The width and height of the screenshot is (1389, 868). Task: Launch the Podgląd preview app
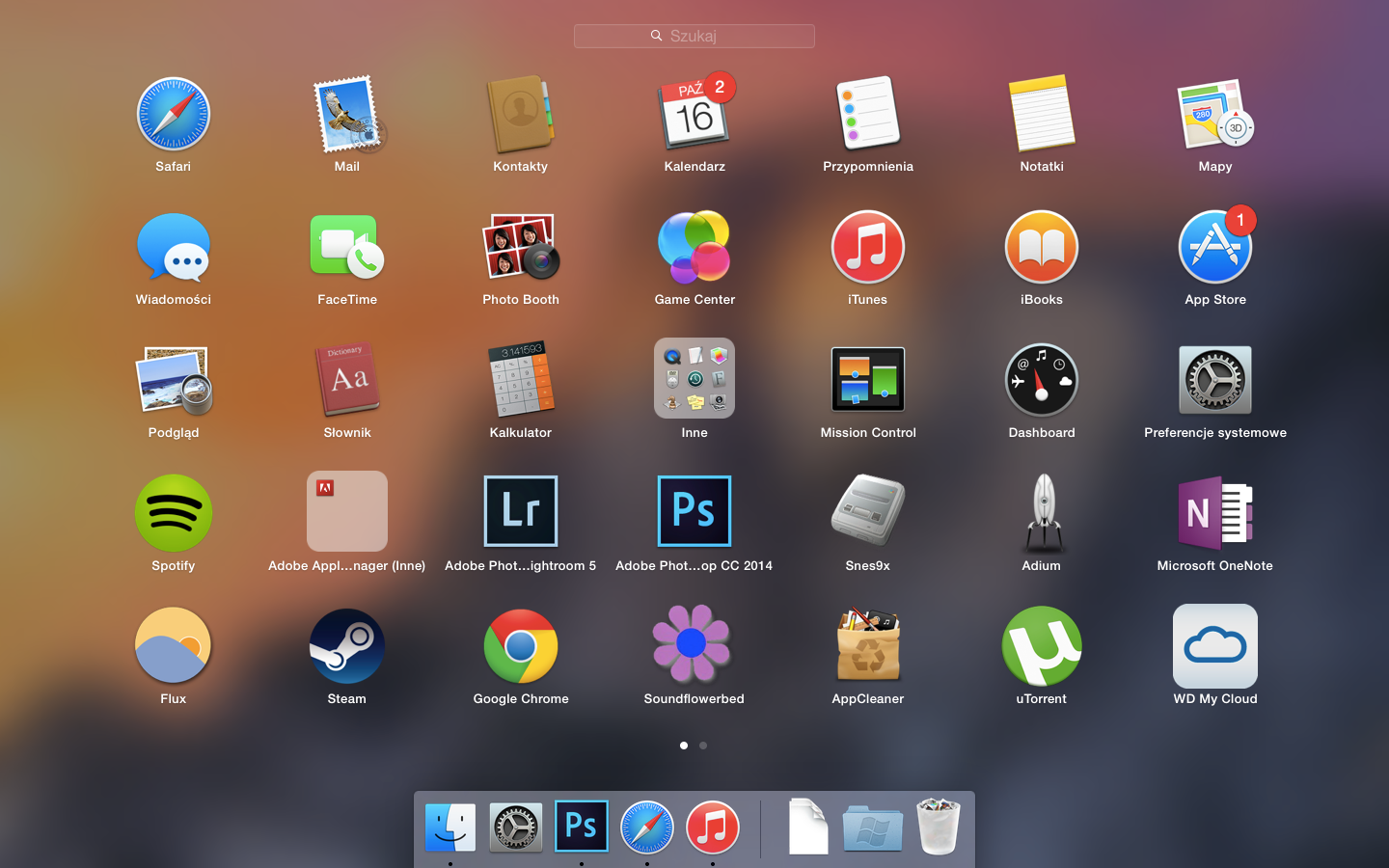coord(174,381)
